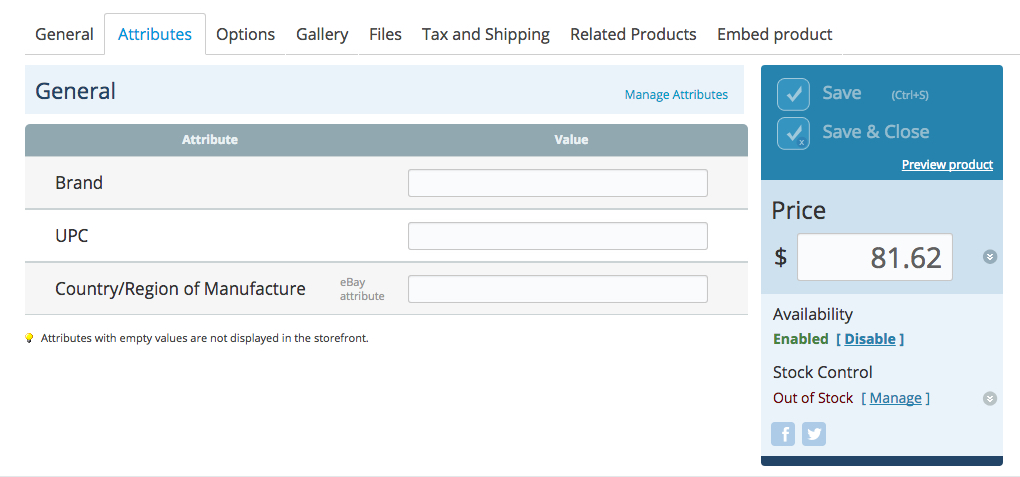This screenshot has width=1020, height=477.
Task: Select the Embed product tab
Action: pos(774,34)
